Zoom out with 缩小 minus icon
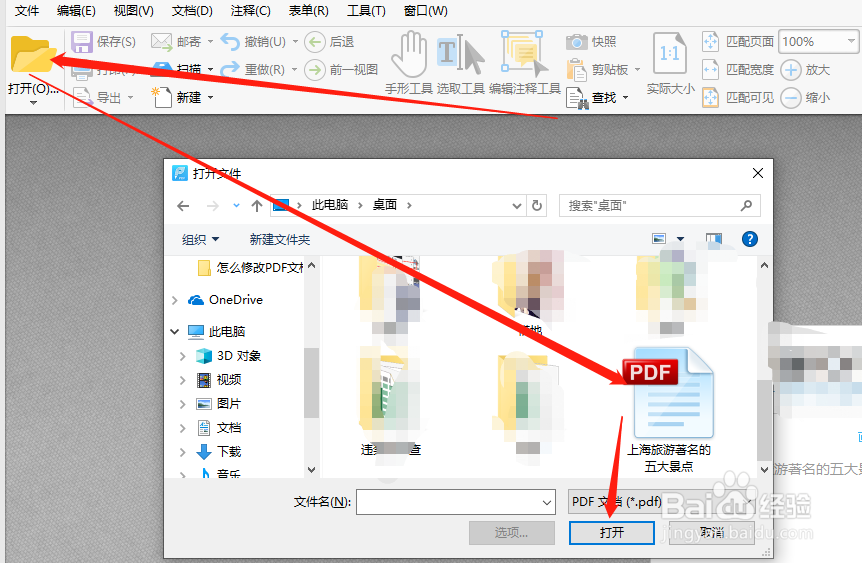Screen dimensions: 862x563 791,98
